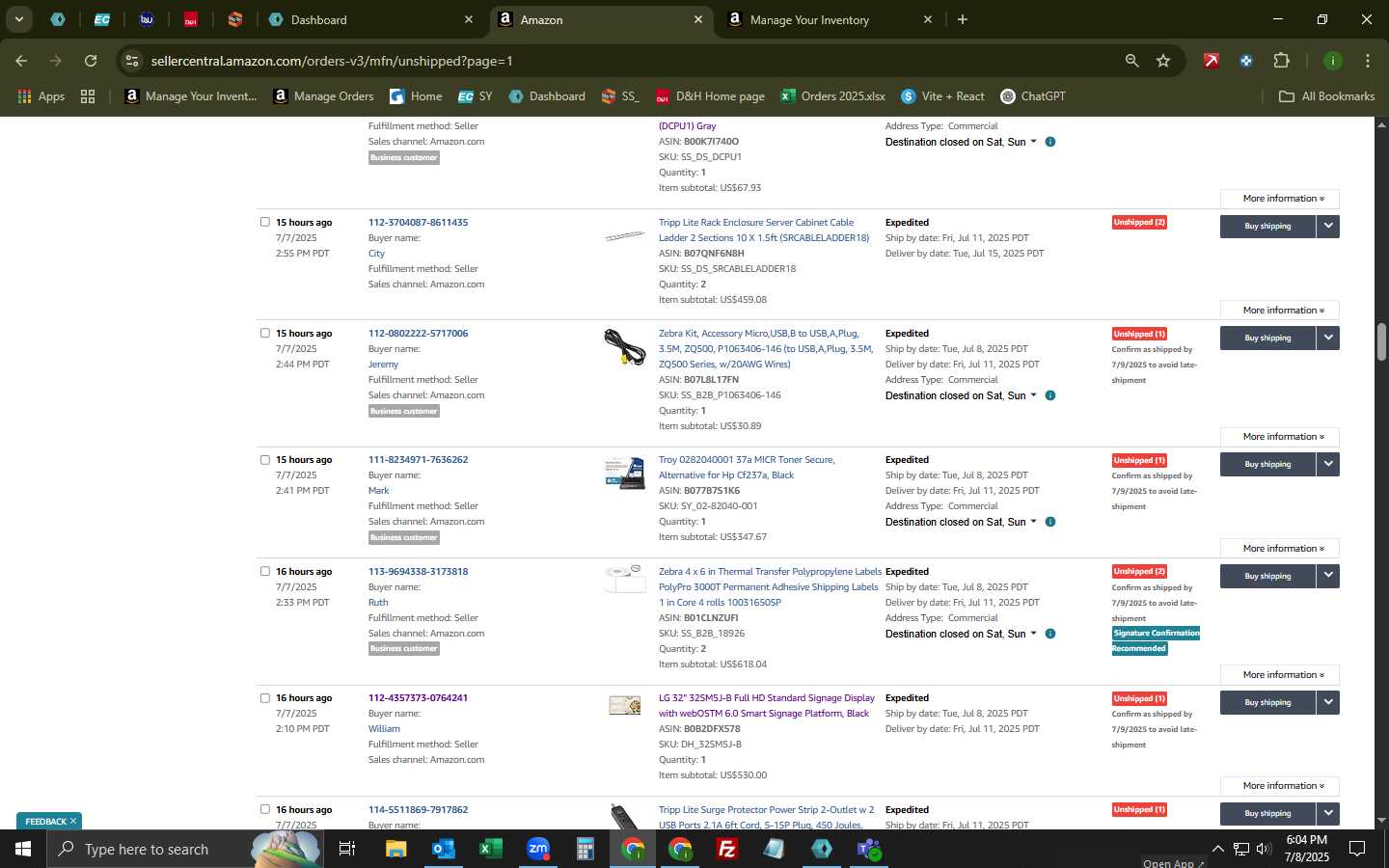Select order 113-9694338-3173818 checkbox
The width and height of the screenshot is (1389, 868).
265,571
